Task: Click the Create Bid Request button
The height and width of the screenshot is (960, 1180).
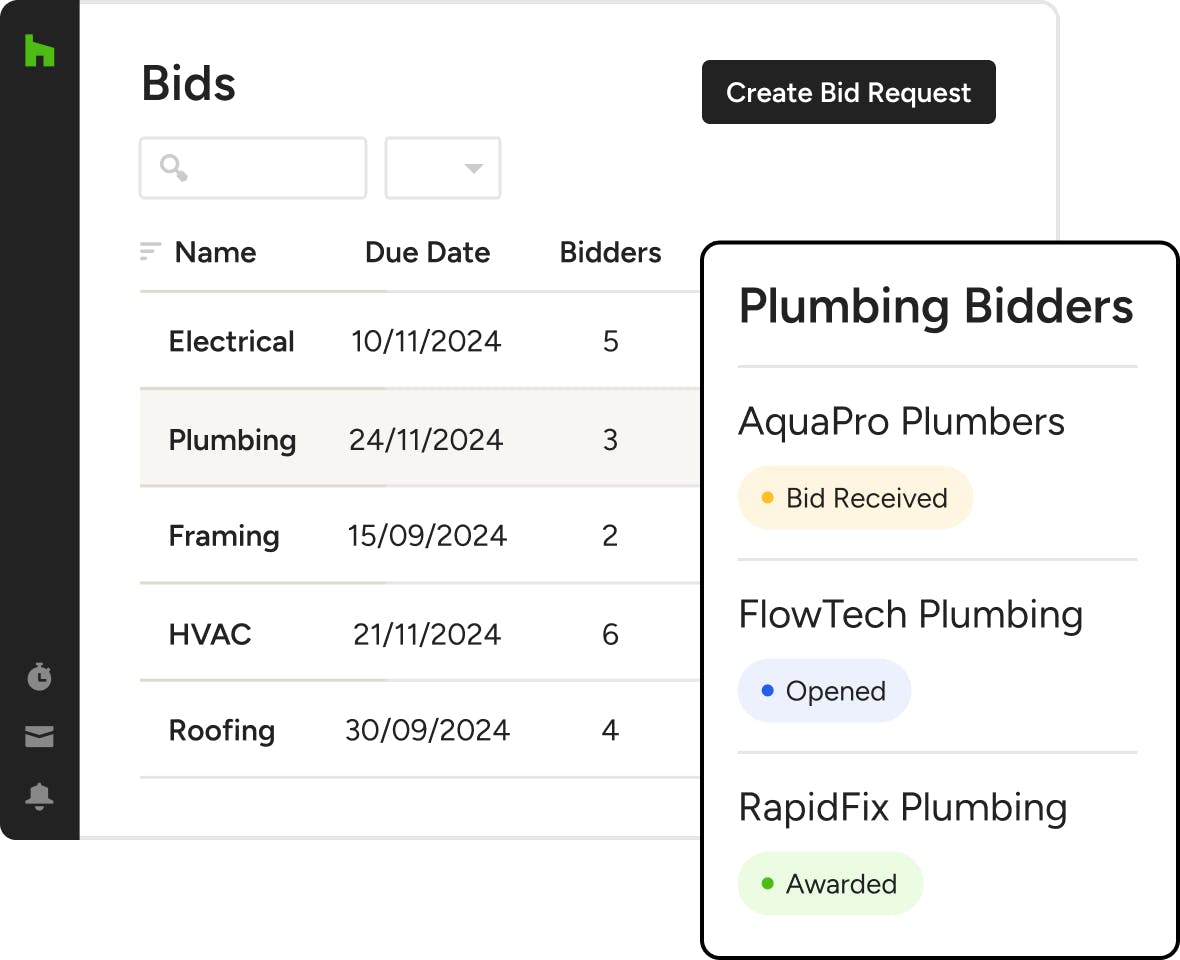Action: (848, 93)
